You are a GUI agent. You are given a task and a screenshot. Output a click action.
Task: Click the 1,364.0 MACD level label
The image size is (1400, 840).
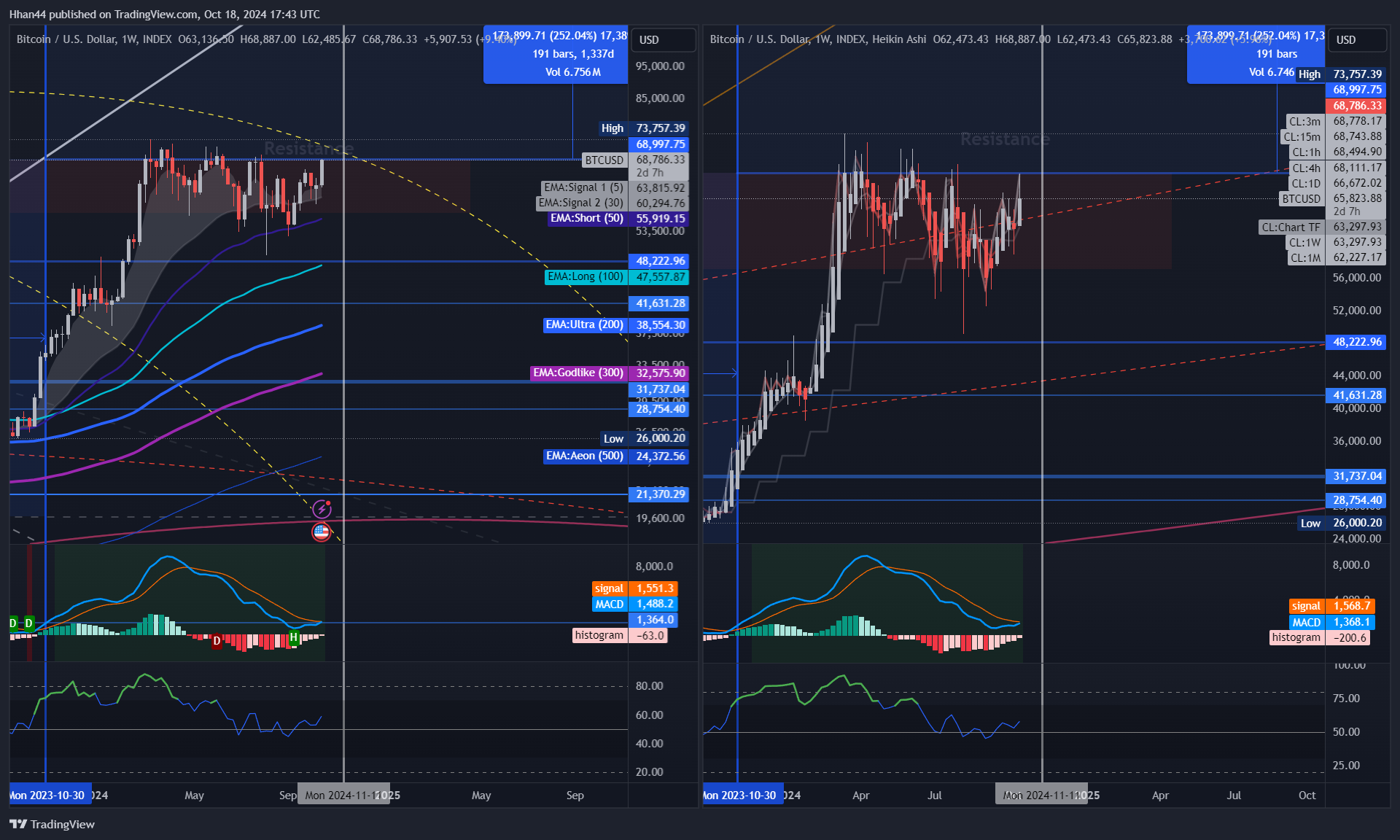coord(653,620)
